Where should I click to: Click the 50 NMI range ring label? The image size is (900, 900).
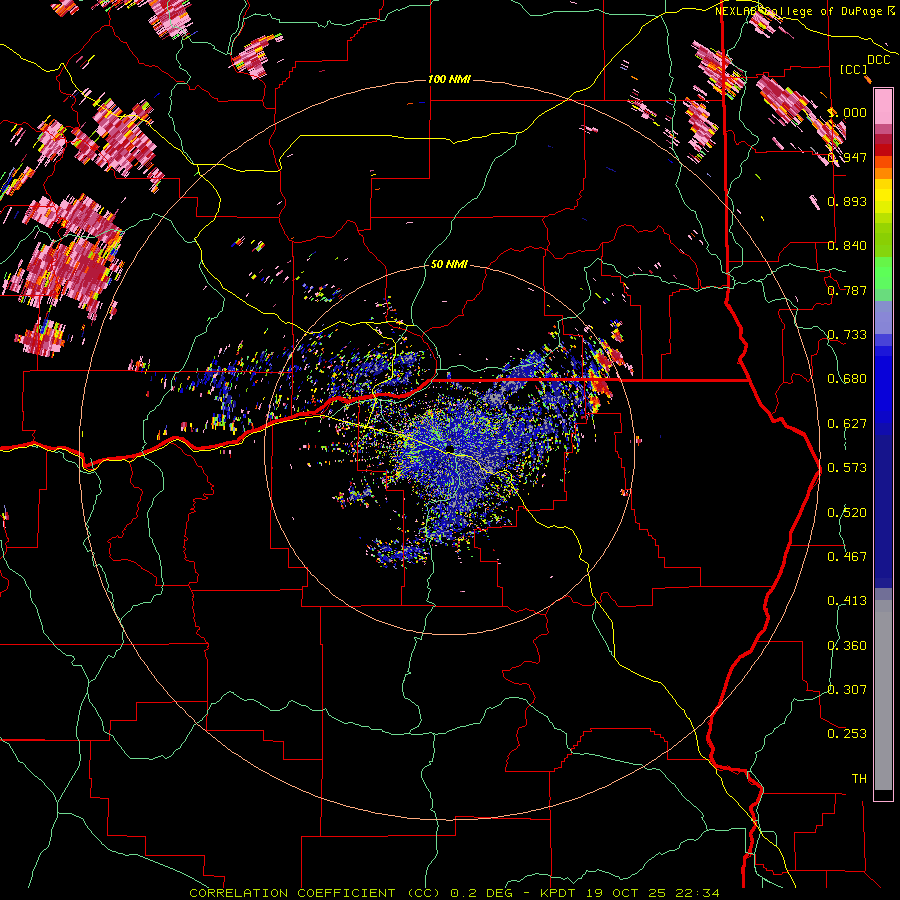[449, 265]
